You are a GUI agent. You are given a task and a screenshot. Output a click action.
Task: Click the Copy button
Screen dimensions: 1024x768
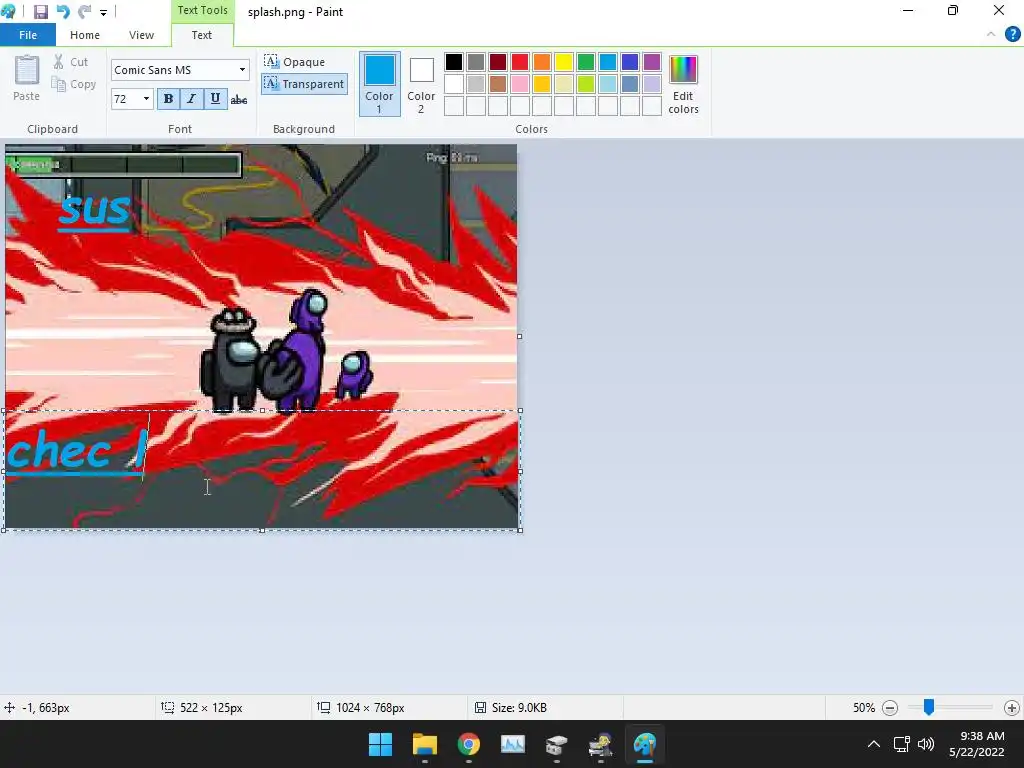coord(74,84)
